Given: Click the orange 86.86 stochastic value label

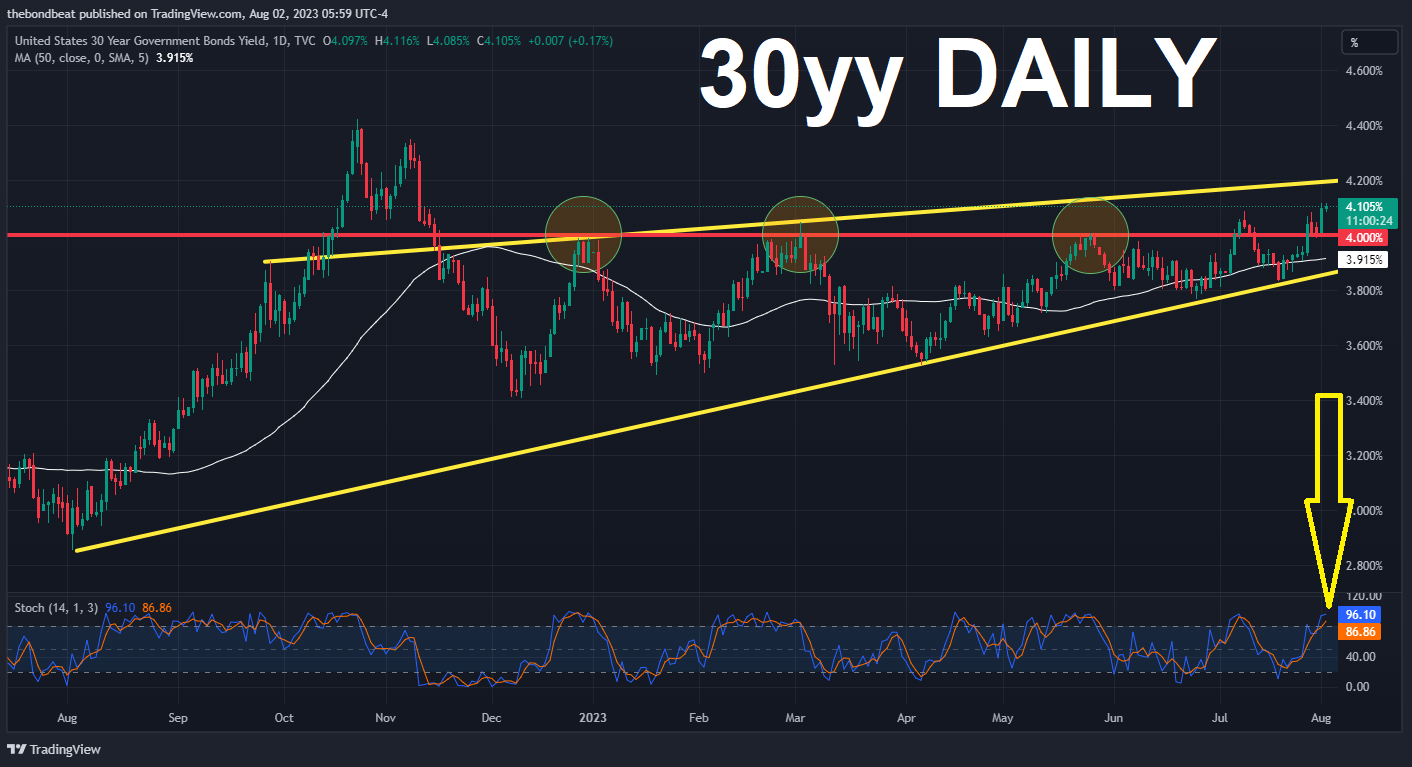Looking at the screenshot, I should [1362, 632].
